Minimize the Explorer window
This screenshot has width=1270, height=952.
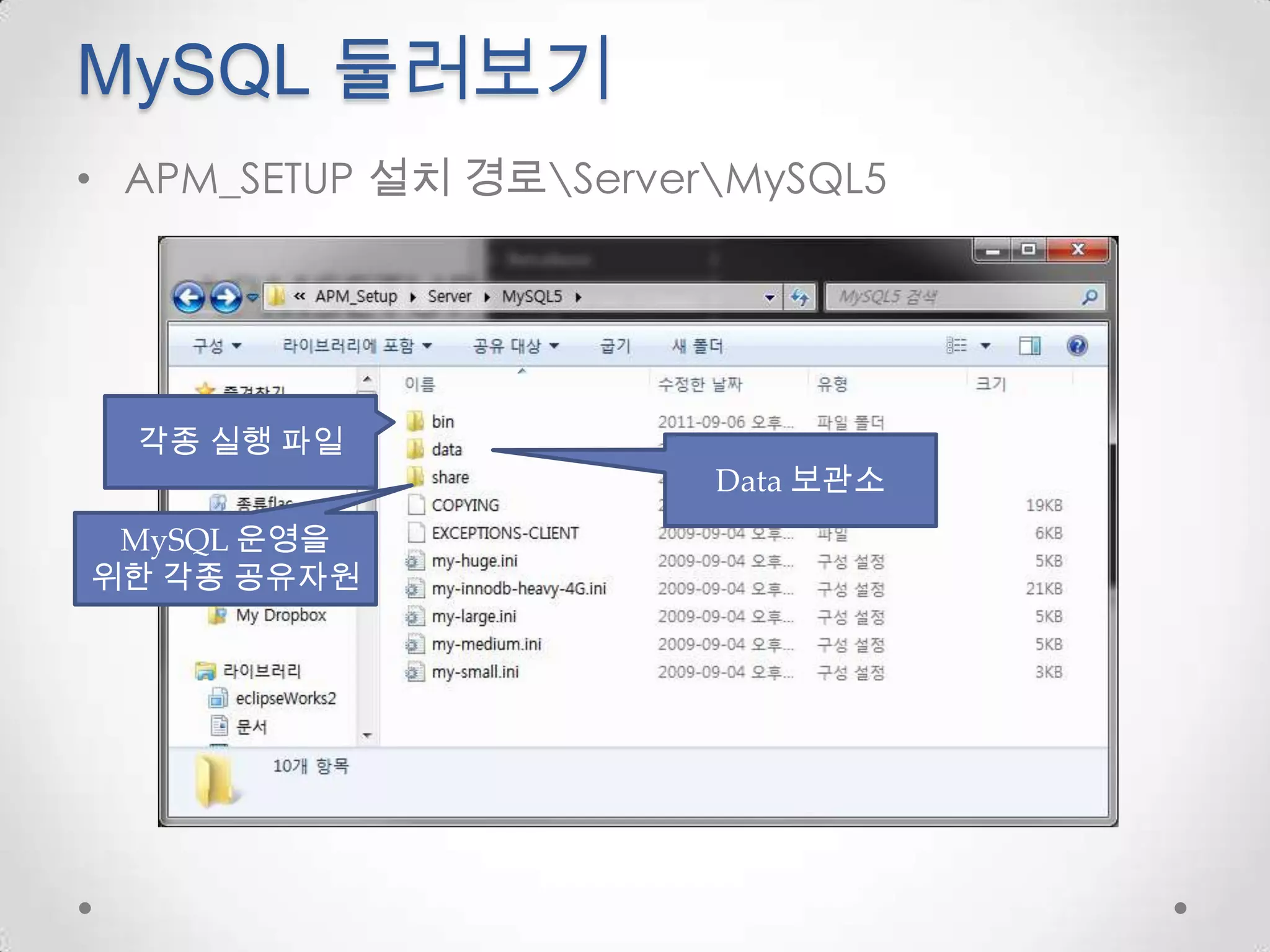(992, 250)
